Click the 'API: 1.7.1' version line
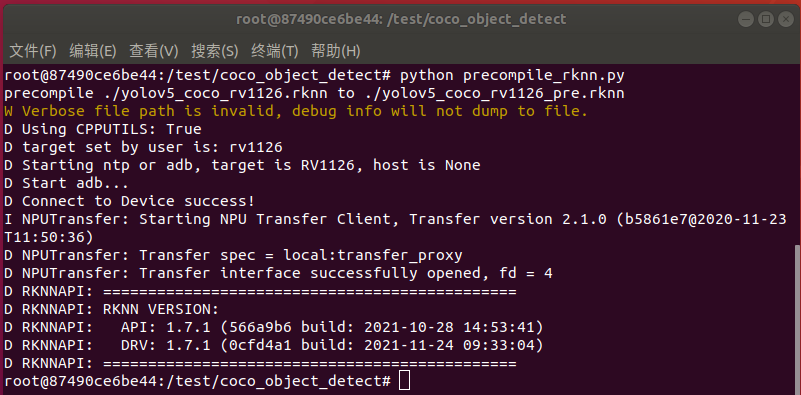The image size is (801, 395). 273,327
